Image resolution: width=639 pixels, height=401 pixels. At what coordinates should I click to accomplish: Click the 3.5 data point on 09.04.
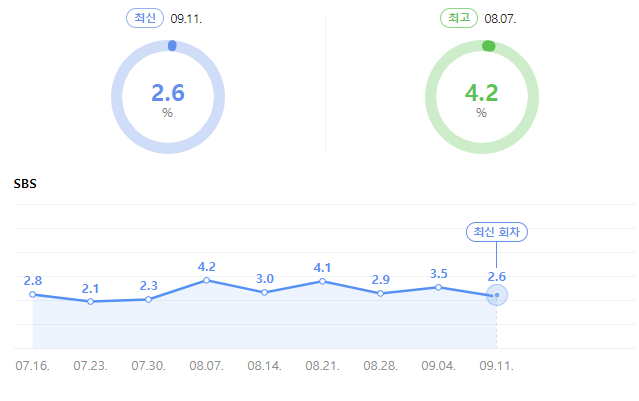[x=438, y=287]
